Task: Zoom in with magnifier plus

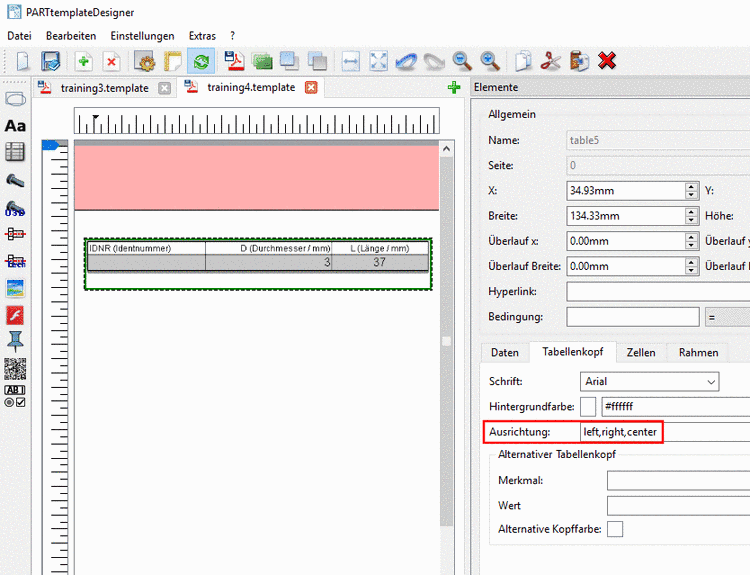Action: (x=490, y=61)
